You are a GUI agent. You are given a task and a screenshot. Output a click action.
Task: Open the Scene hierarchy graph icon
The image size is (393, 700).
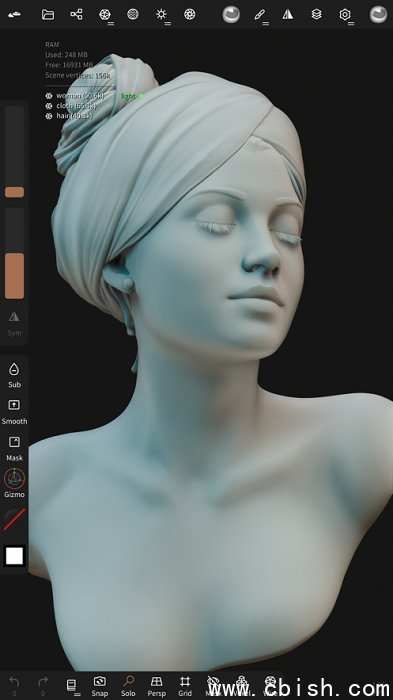[x=76, y=14]
